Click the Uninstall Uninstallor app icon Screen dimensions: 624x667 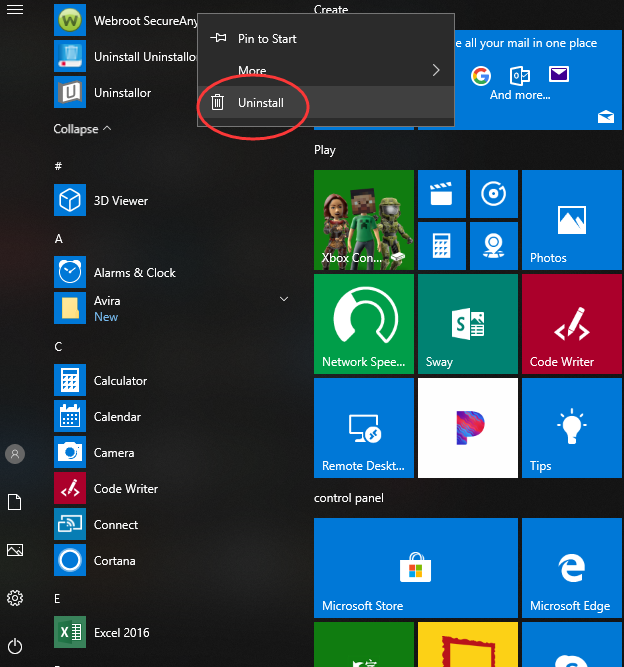(x=70, y=56)
